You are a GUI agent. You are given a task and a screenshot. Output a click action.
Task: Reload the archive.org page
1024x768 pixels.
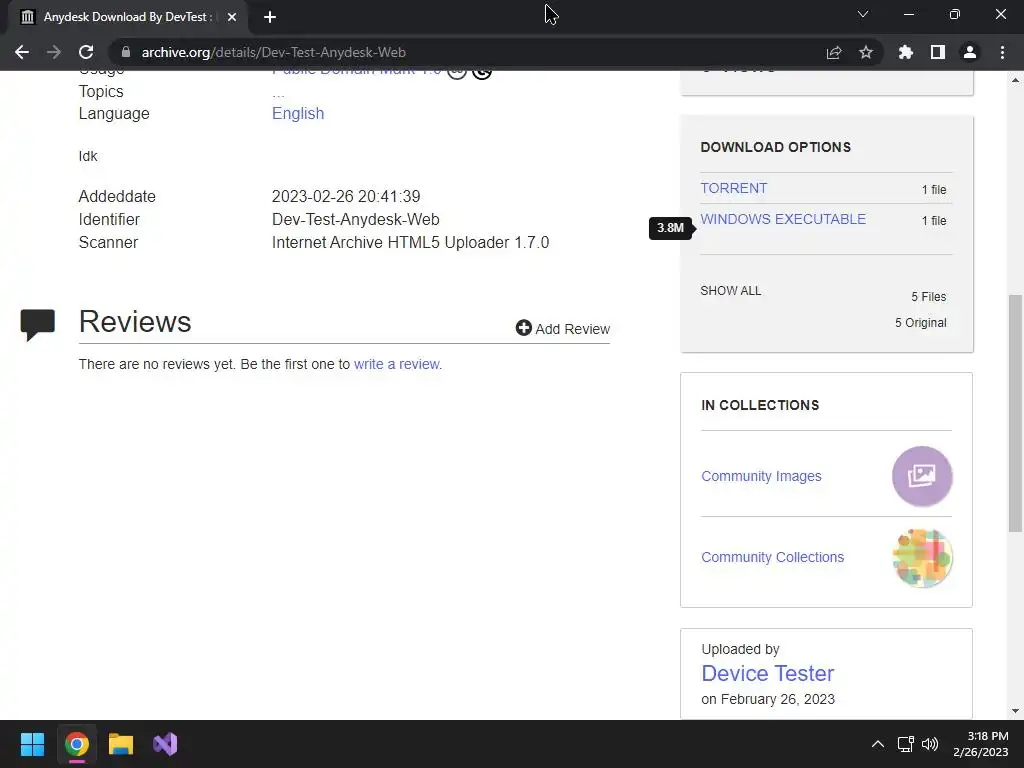[86, 52]
